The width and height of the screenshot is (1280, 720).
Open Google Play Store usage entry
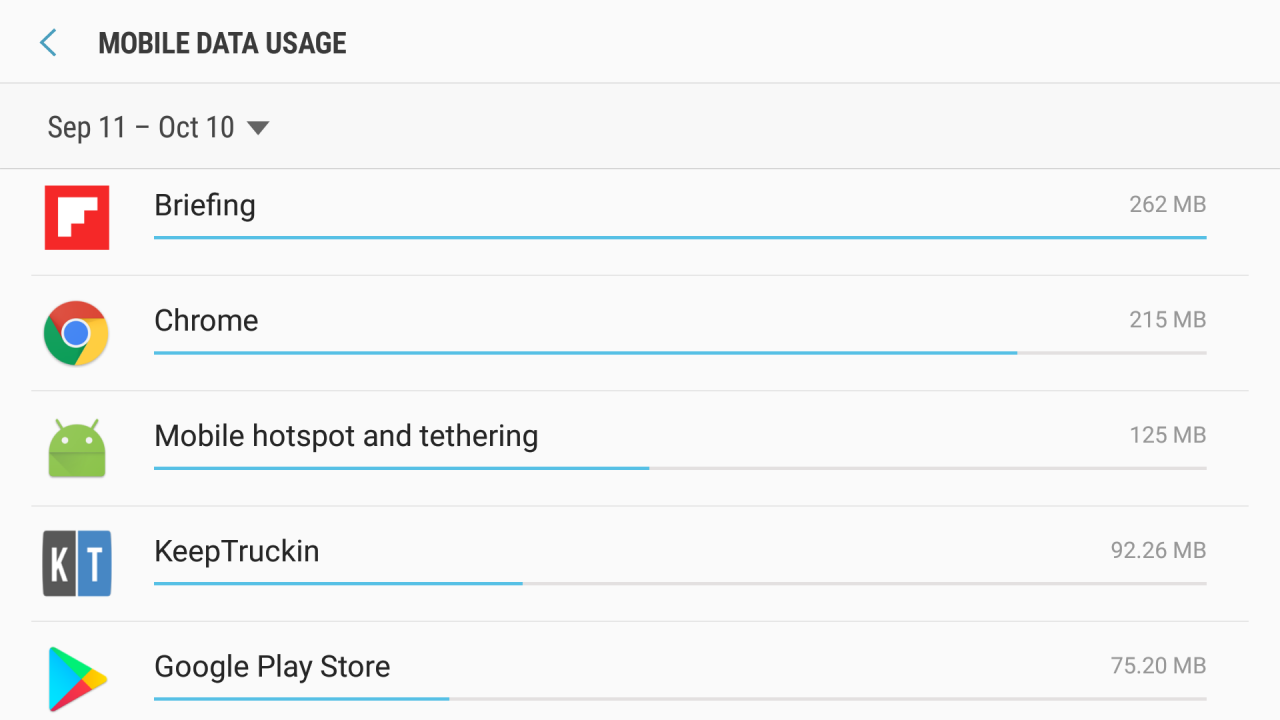coord(272,667)
